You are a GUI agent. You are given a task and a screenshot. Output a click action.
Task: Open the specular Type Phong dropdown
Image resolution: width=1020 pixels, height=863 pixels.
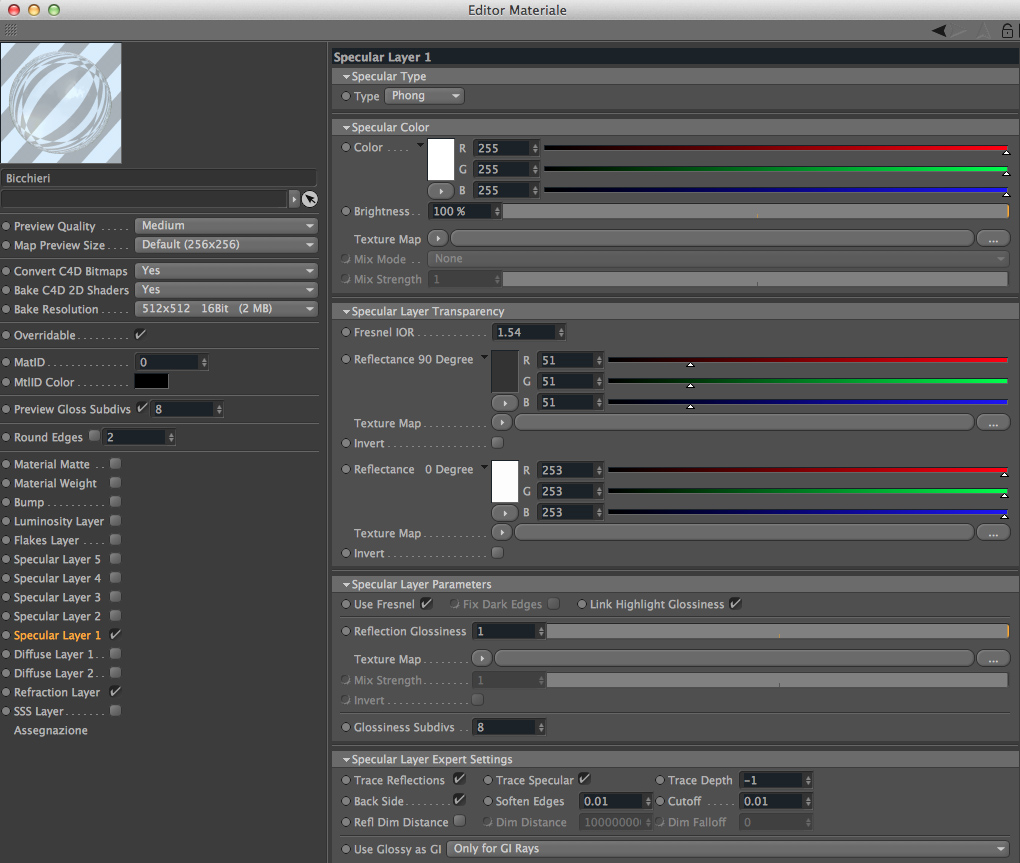coord(424,96)
